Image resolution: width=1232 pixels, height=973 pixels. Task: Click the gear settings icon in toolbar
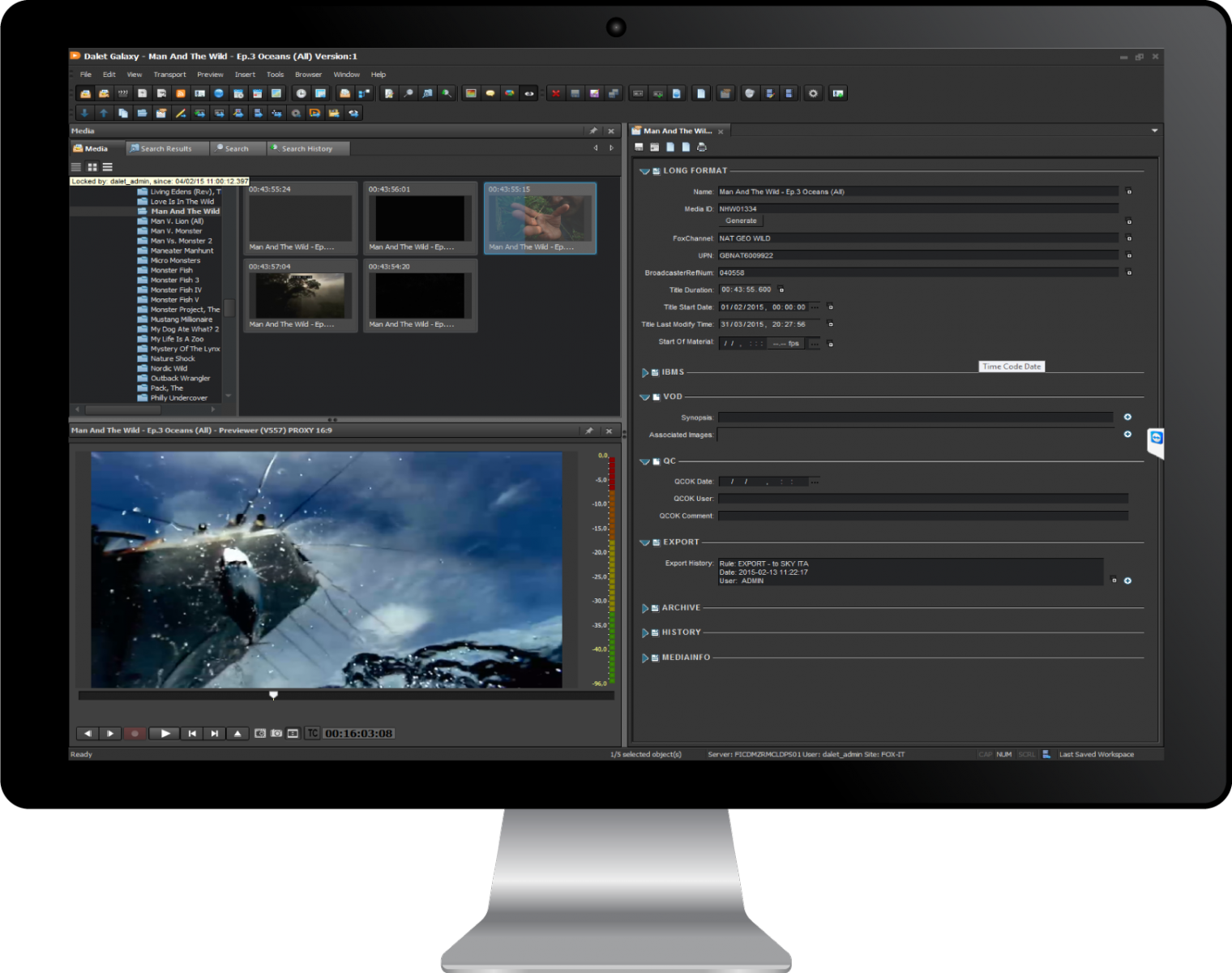tap(813, 94)
